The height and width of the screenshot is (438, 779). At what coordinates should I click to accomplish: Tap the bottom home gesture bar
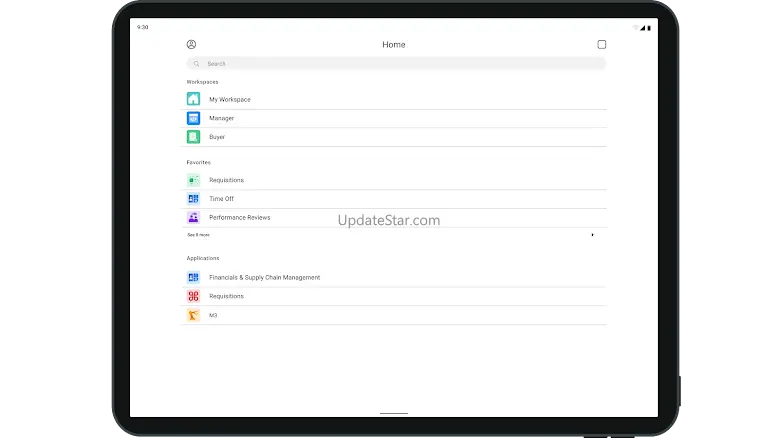click(393, 413)
